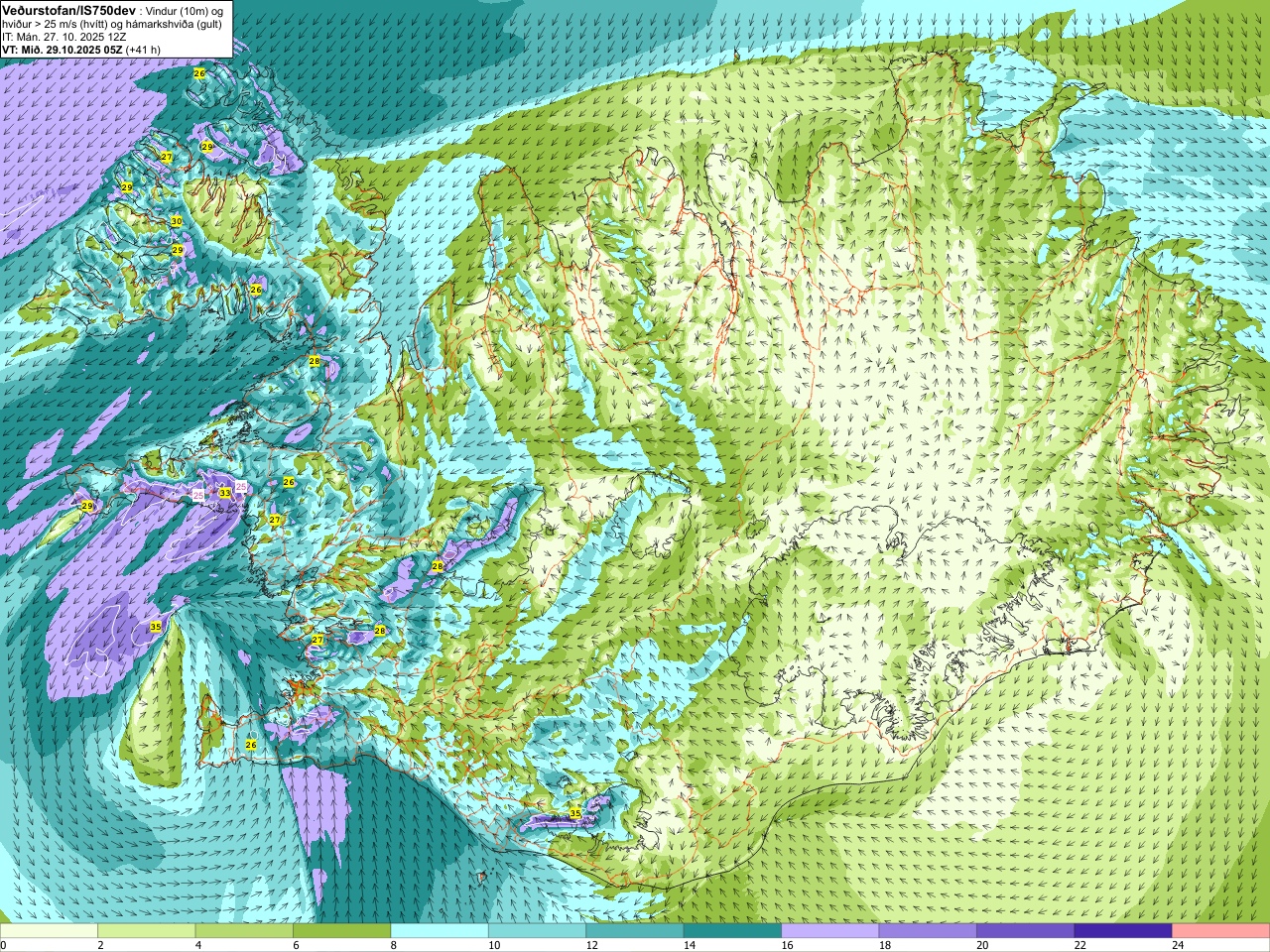Image resolution: width=1270 pixels, height=952 pixels.
Task: Click the yellow 35 marker by the western purple ocean area
Action: 156,627
